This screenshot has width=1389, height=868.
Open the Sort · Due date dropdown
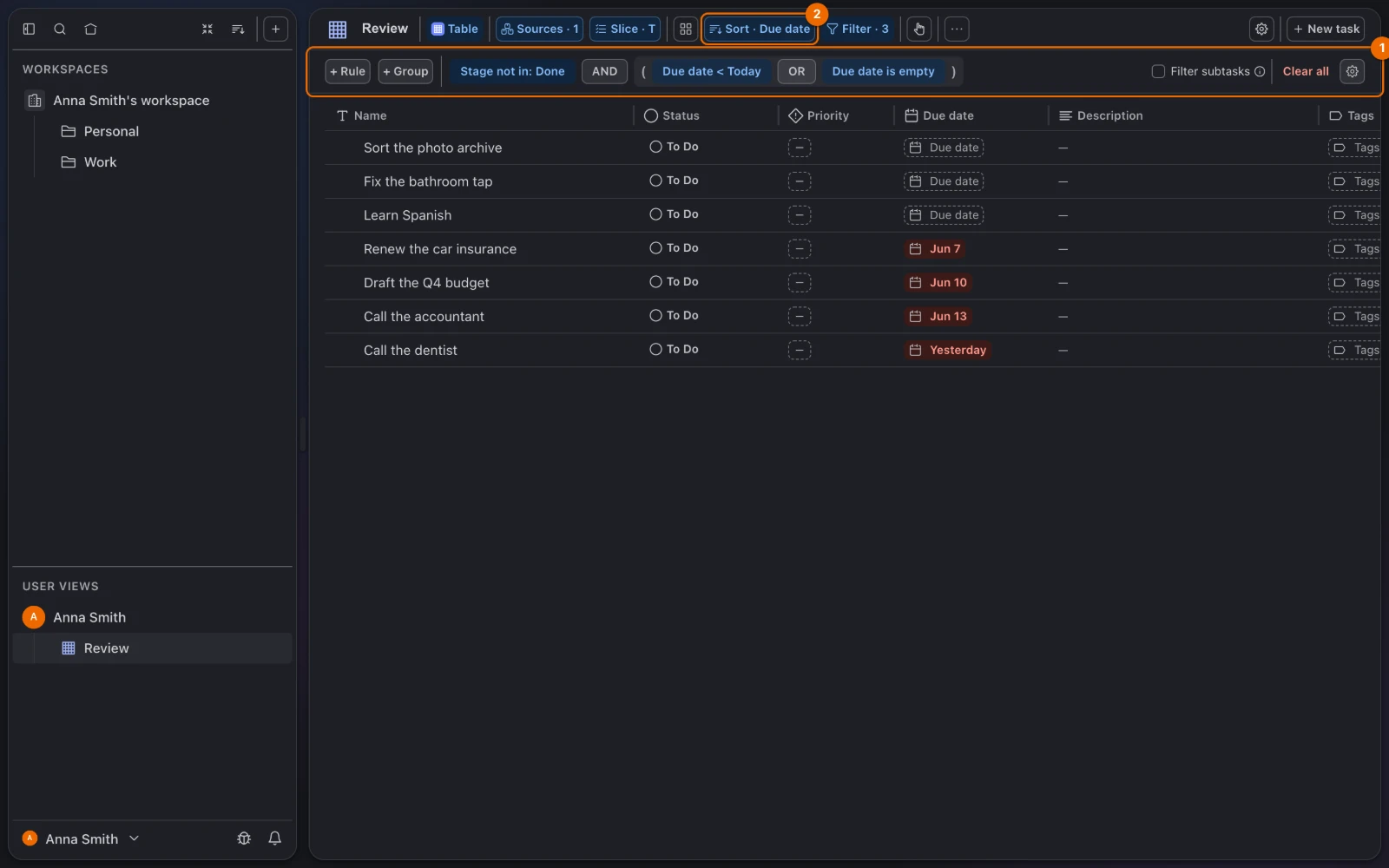(760, 29)
